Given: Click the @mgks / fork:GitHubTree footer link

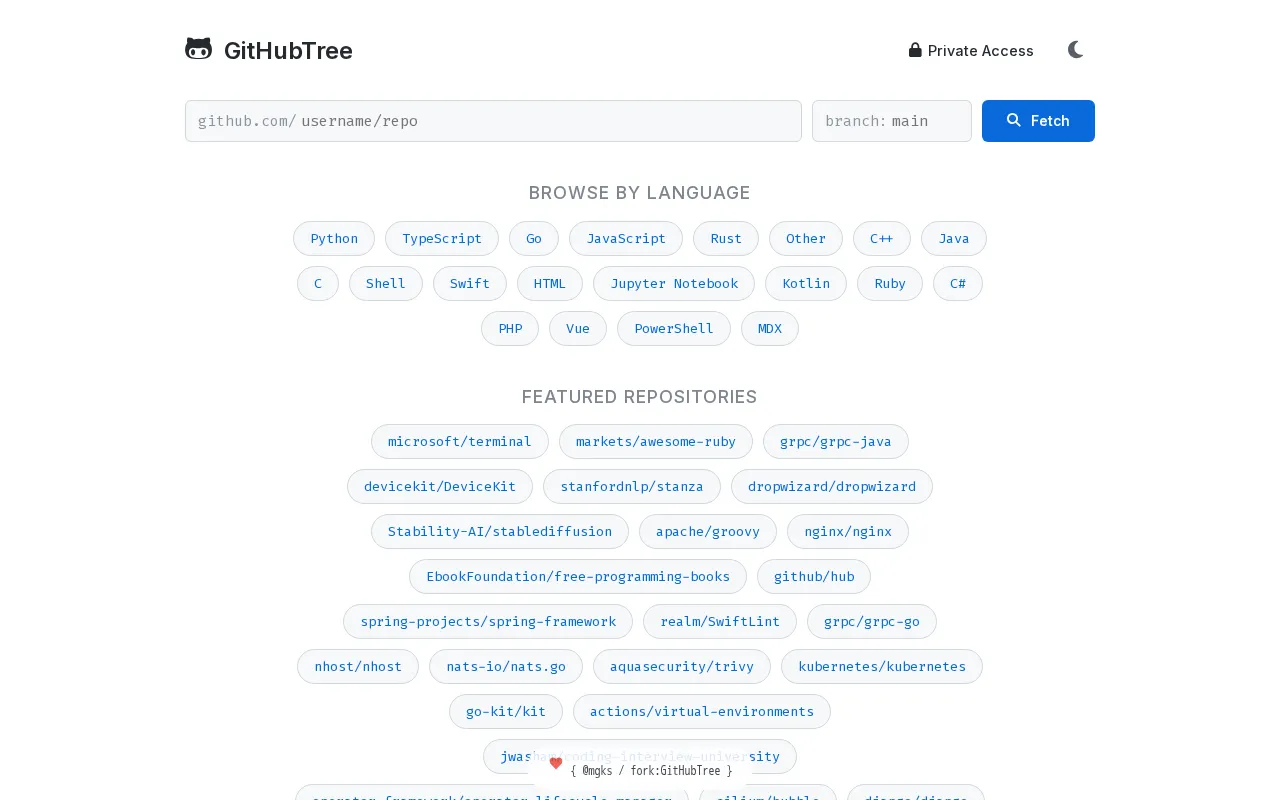Looking at the screenshot, I should coord(651,771).
